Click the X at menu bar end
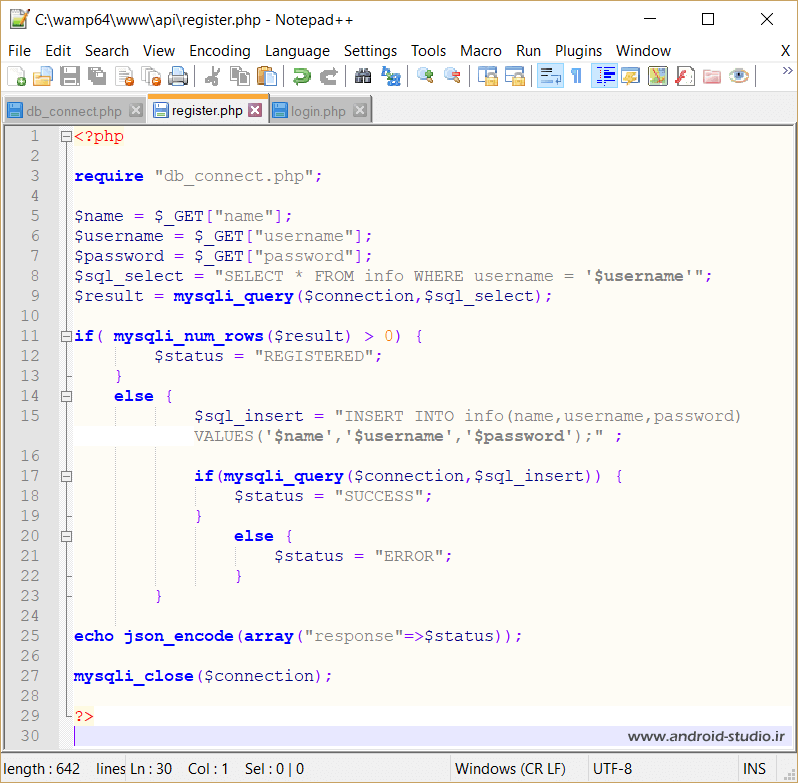Screen dimensions: 798x783 click(x=785, y=51)
